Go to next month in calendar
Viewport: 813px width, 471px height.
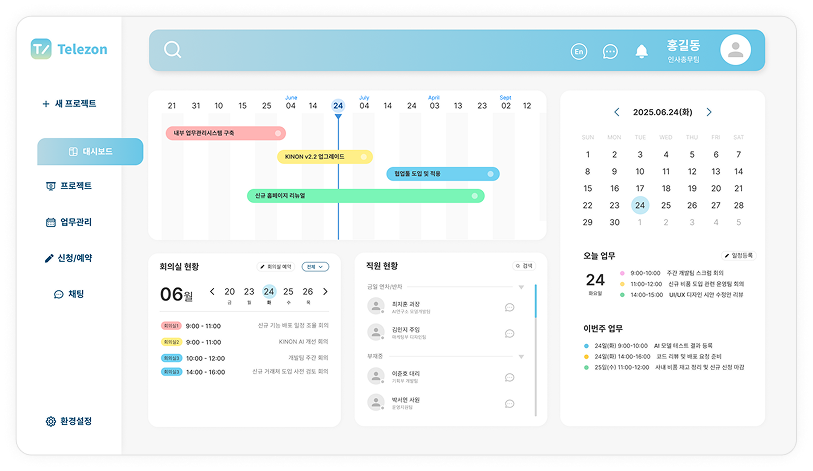click(x=709, y=112)
